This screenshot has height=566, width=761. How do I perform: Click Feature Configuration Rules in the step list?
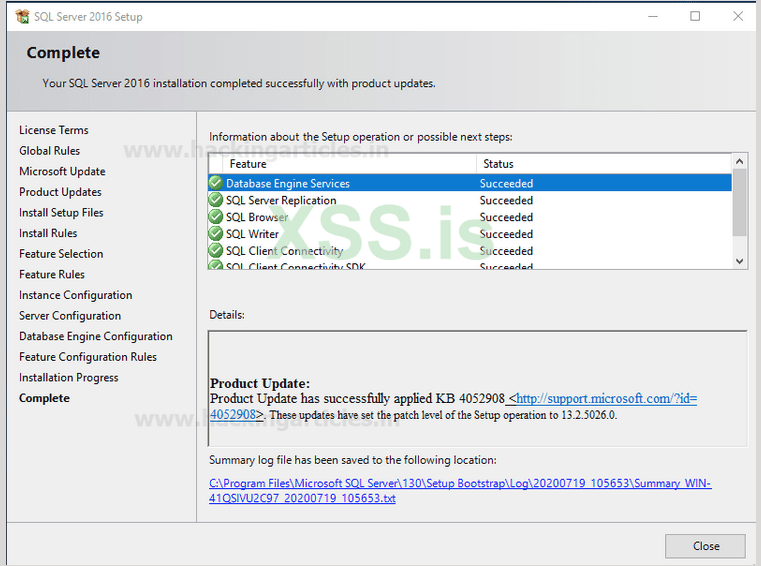tap(88, 357)
